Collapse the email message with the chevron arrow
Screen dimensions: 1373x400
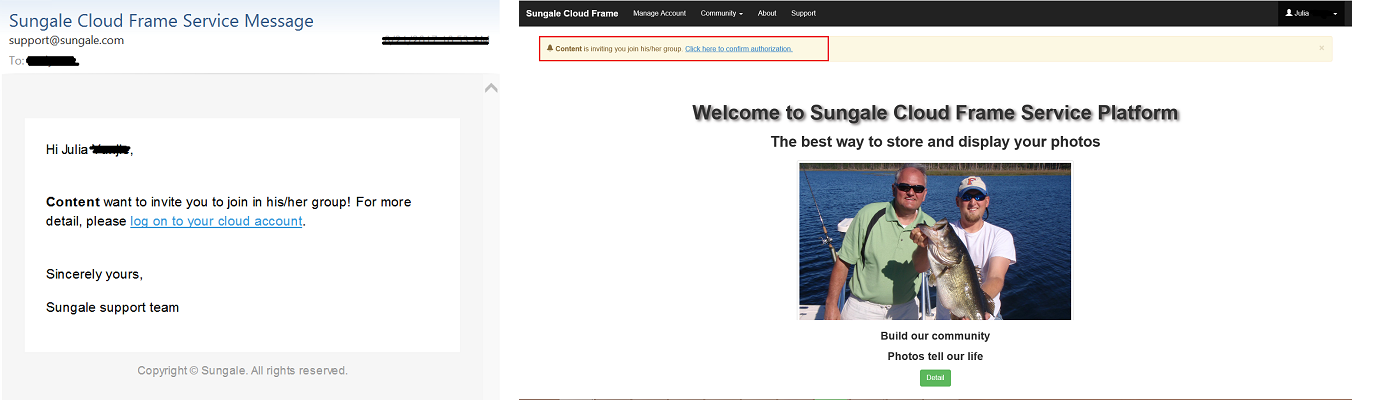pyautogui.click(x=490, y=88)
